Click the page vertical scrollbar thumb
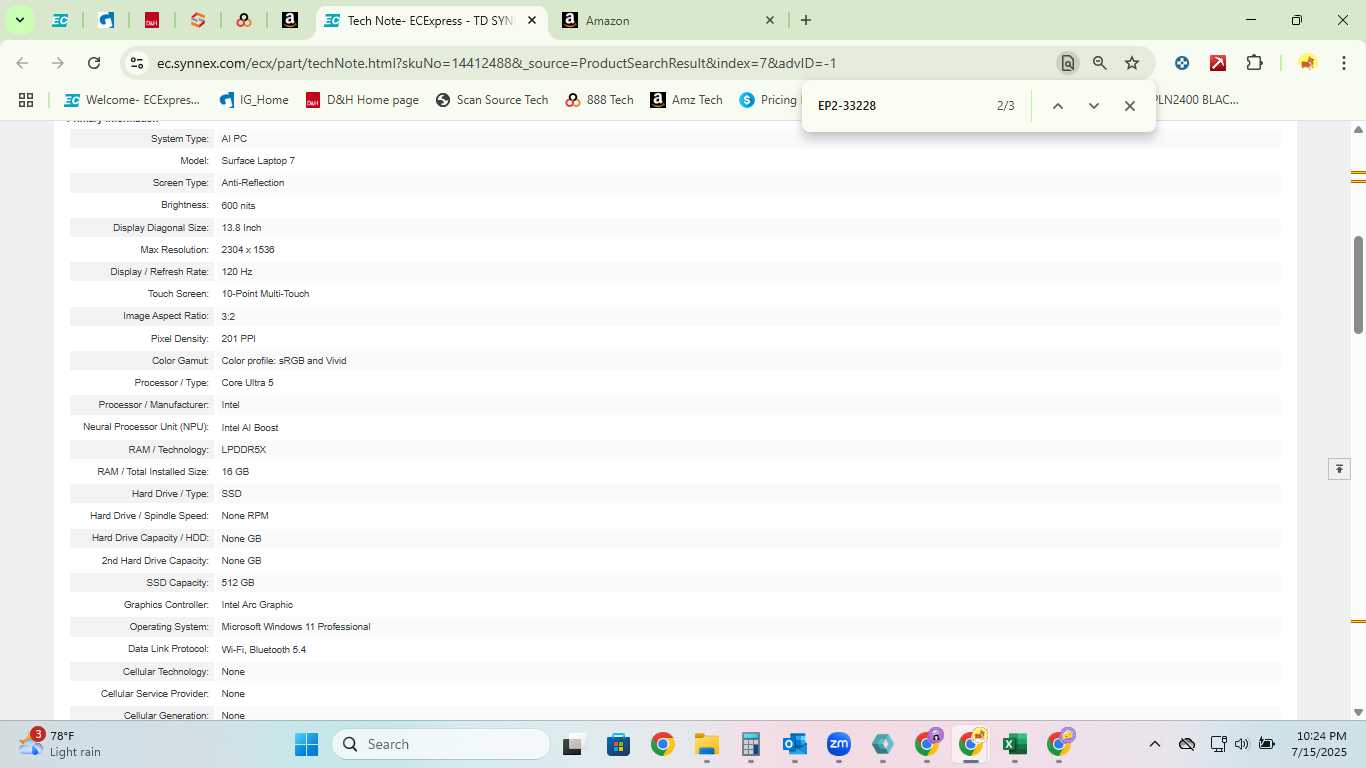Screen dimensions: 1366x768 pyautogui.click(x=1358, y=284)
